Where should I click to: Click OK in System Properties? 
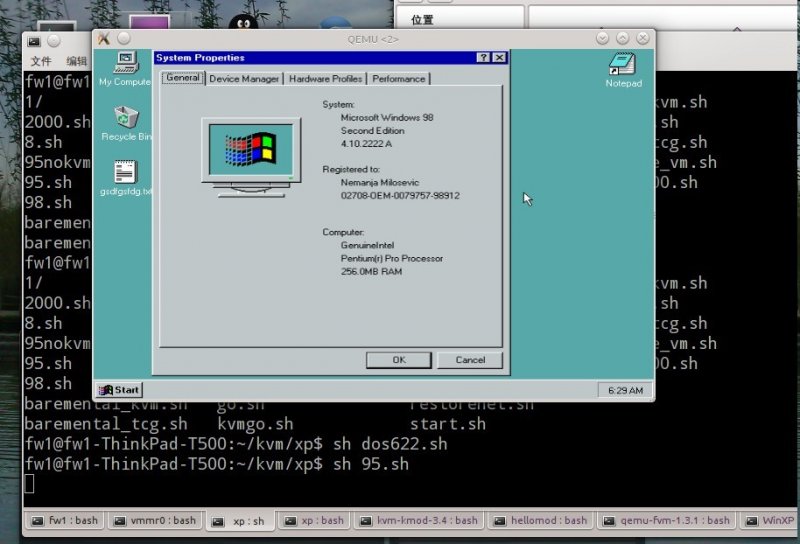[x=399, y=360]
